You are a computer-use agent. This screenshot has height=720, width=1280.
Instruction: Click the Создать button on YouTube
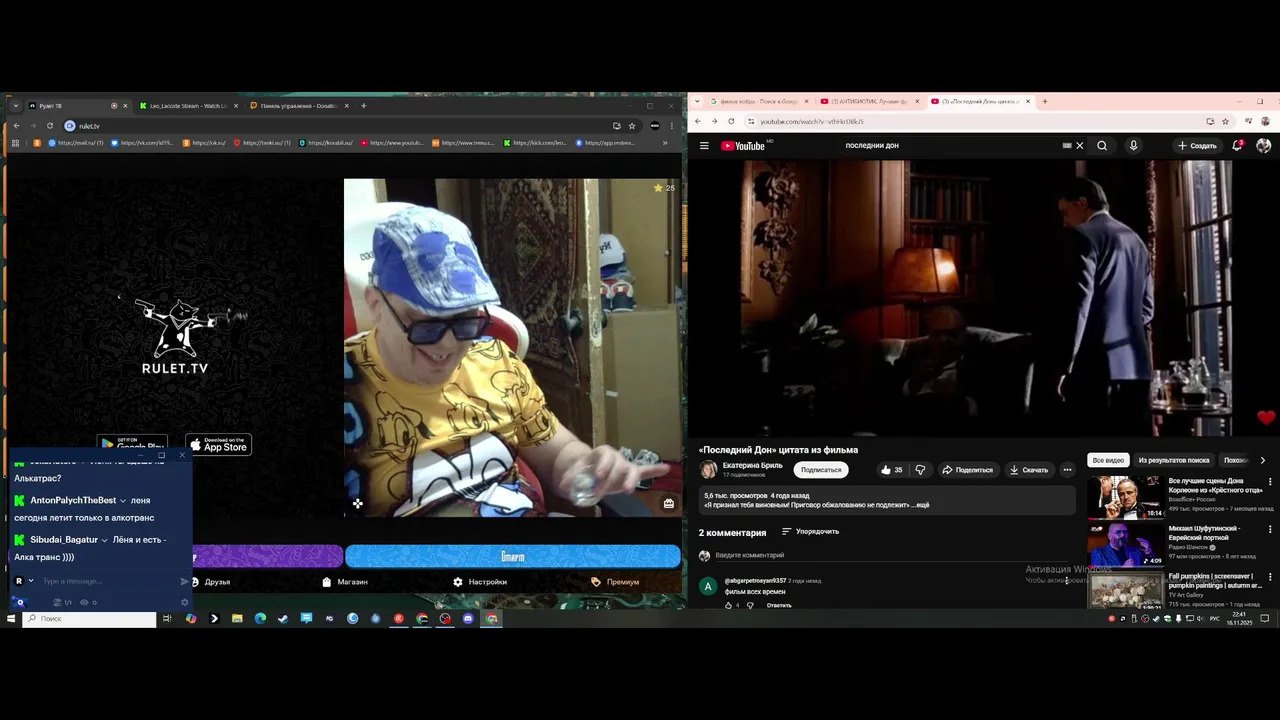(x=1197, y=146)
